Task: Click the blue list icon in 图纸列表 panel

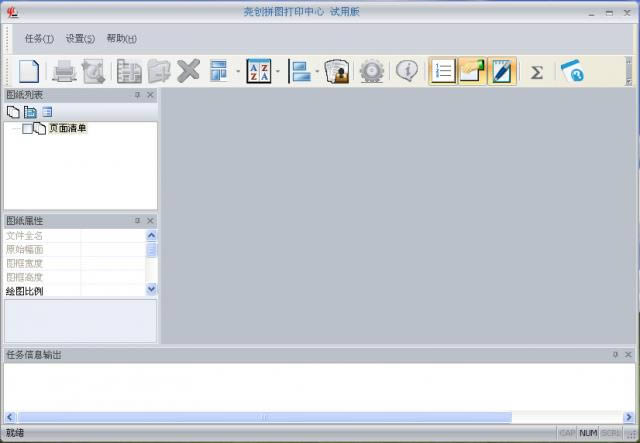Action: (x=47, y=112)
